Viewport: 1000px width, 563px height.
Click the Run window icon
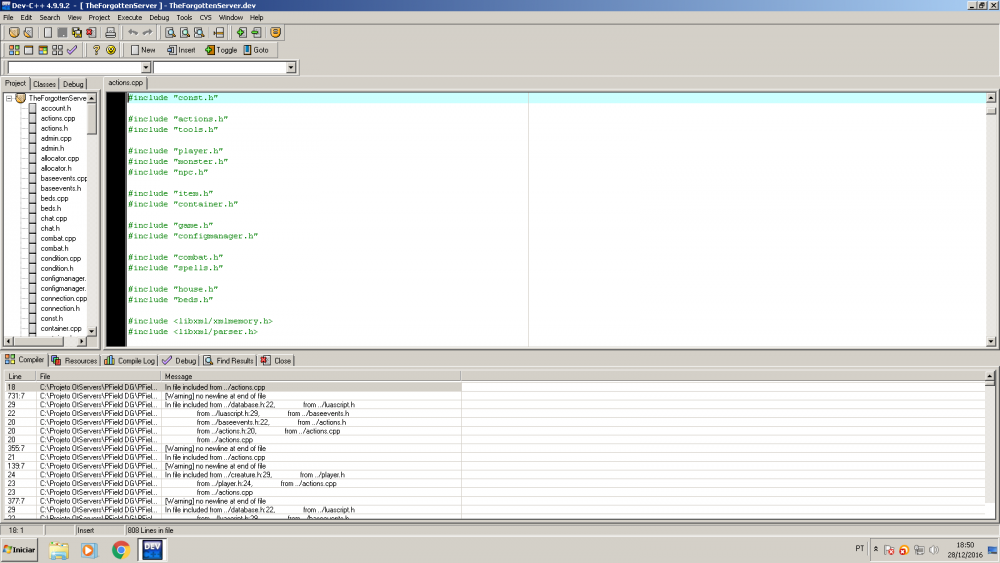pyautogui.click(x=29, y=50)
